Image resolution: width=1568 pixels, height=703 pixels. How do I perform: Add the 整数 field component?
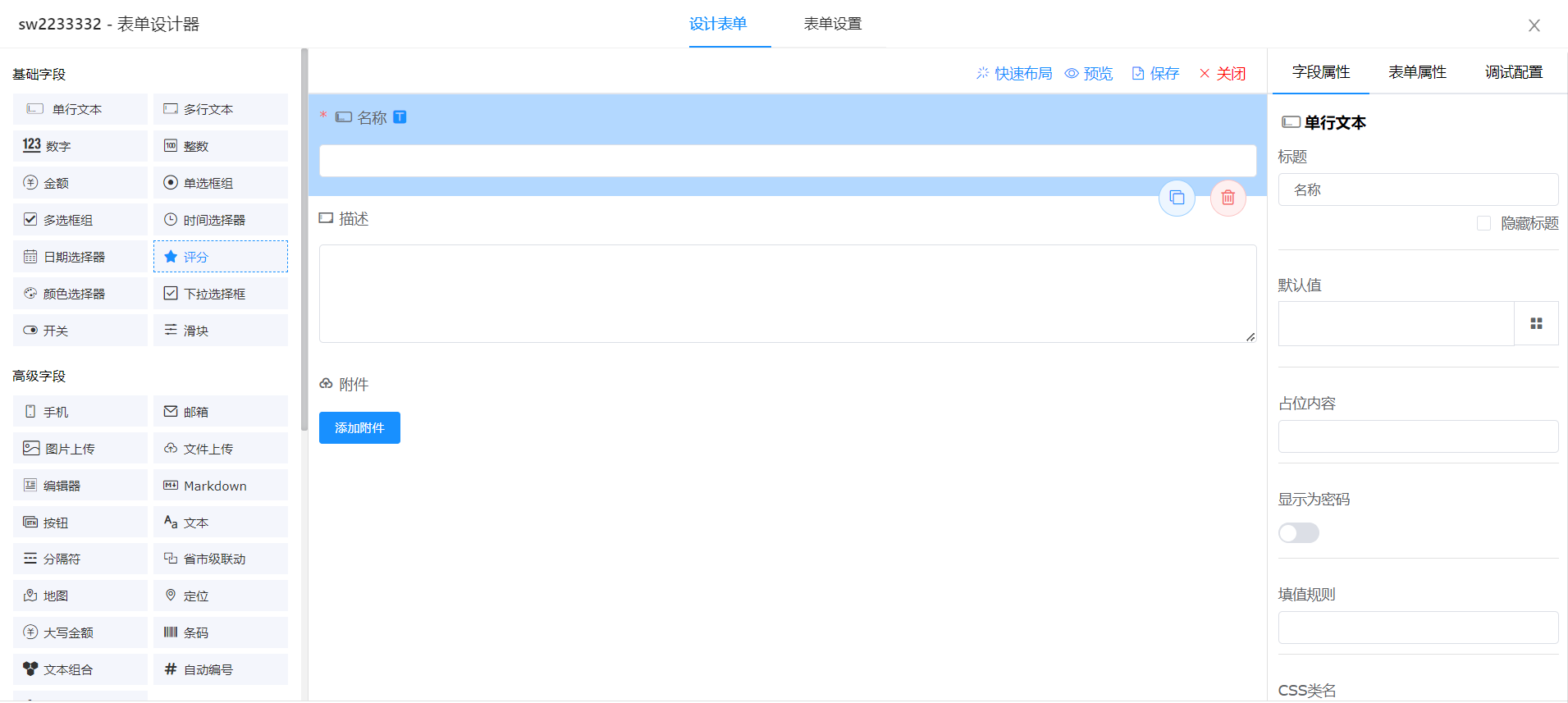[x=220, y=146]
